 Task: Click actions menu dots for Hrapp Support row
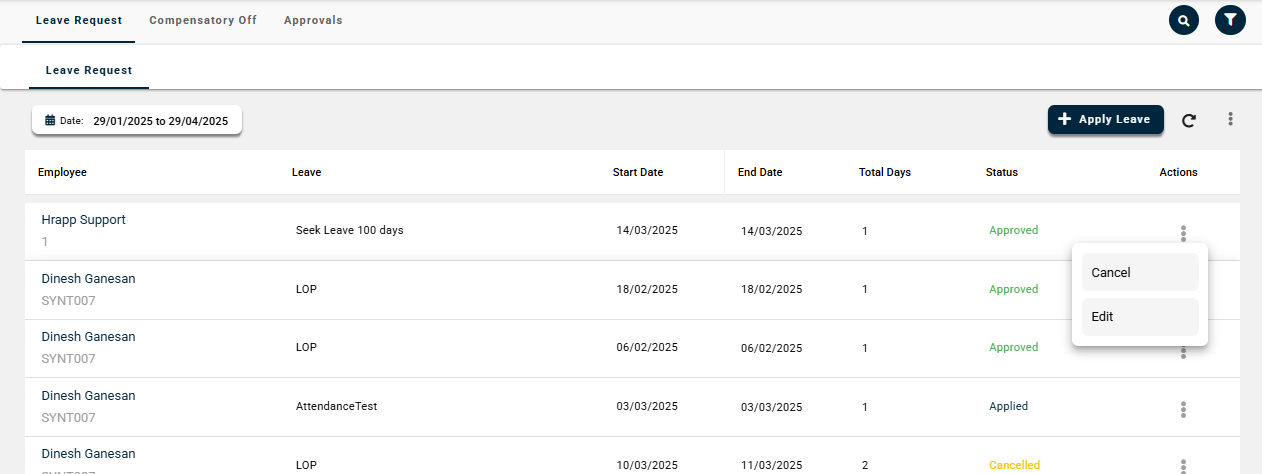[x=1183, y=233]
